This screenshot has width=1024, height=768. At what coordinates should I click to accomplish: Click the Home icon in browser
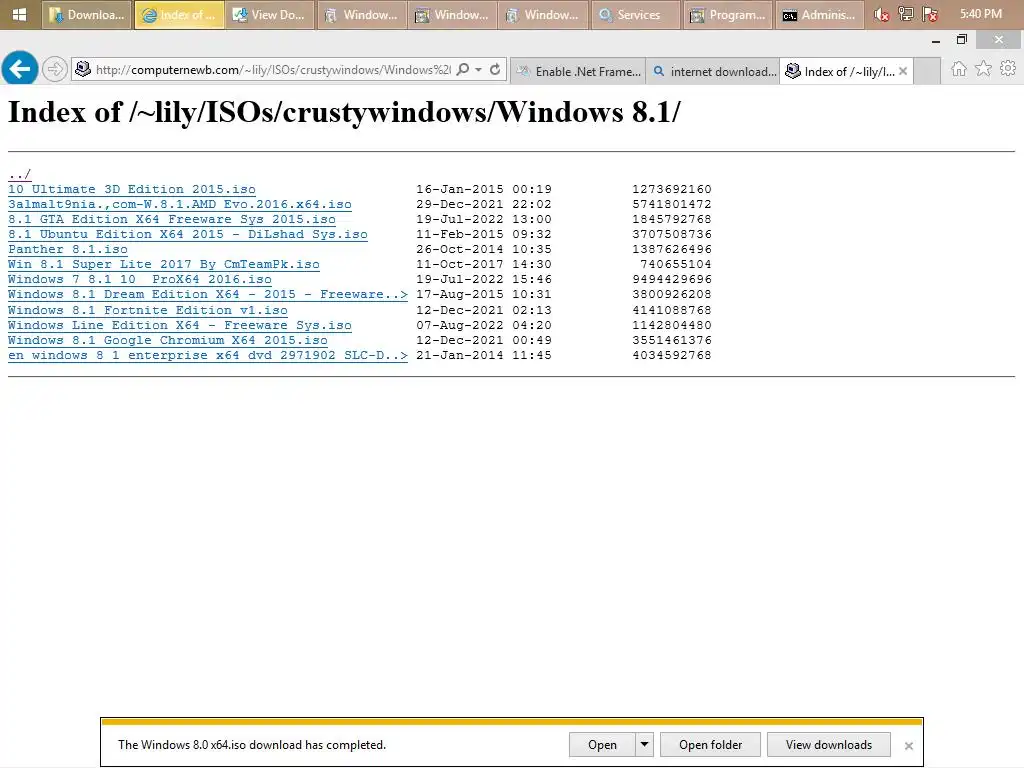(x=959, y=69)
